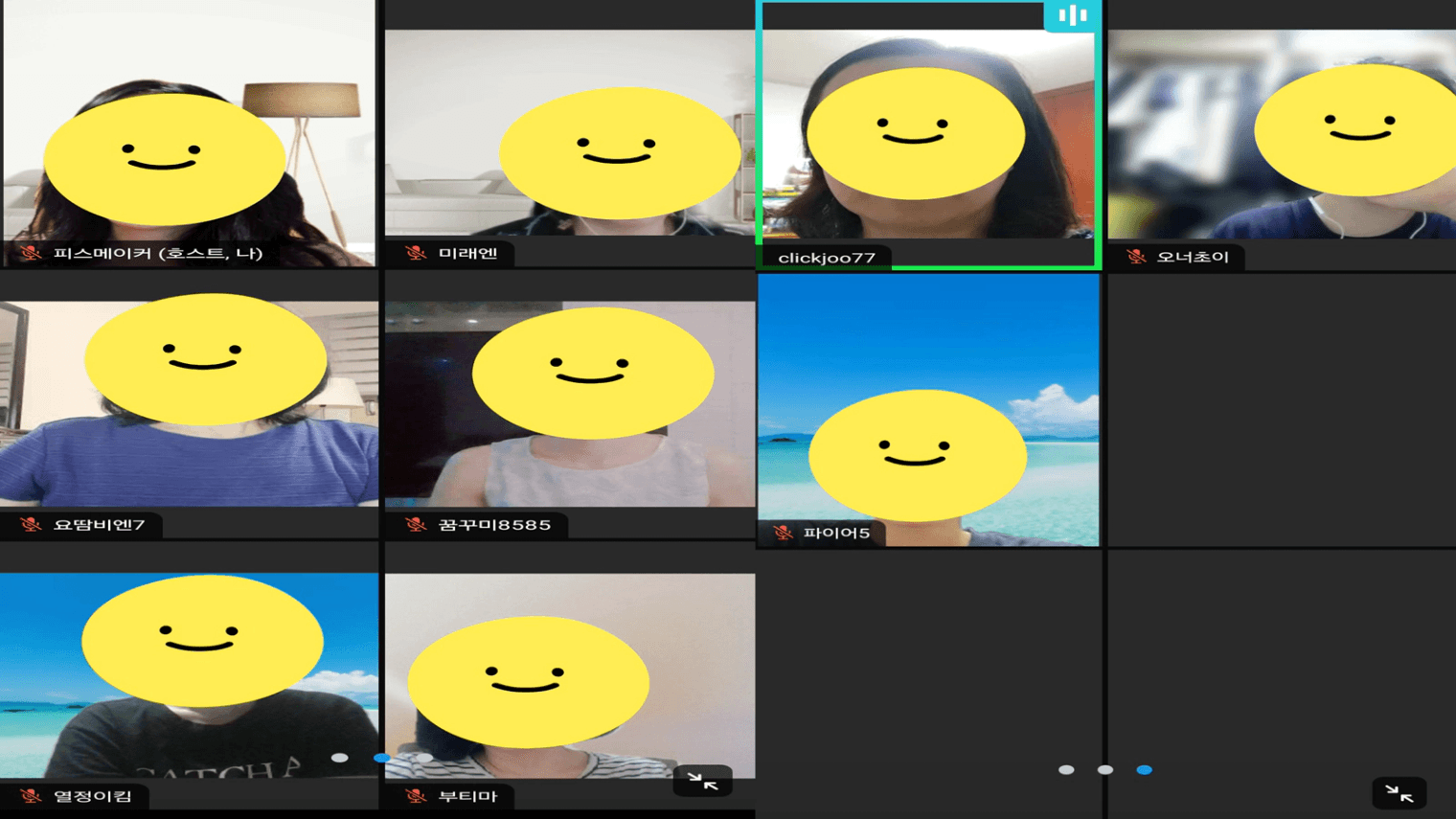The width and height of the screenshot is (1456, 819).
Task: Open the 파이어5 beach background video
Action: pyautogui.click(x=928, y=411)
